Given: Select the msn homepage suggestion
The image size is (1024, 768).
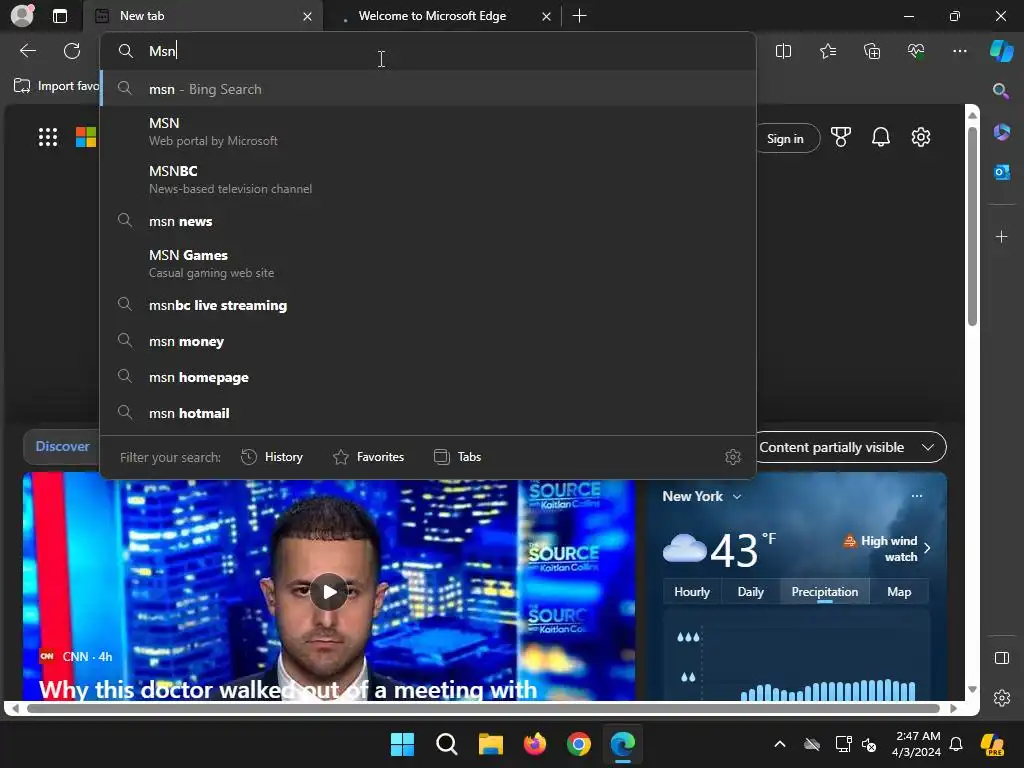Looking at the screenshot, I should click(x=428, y=377).
